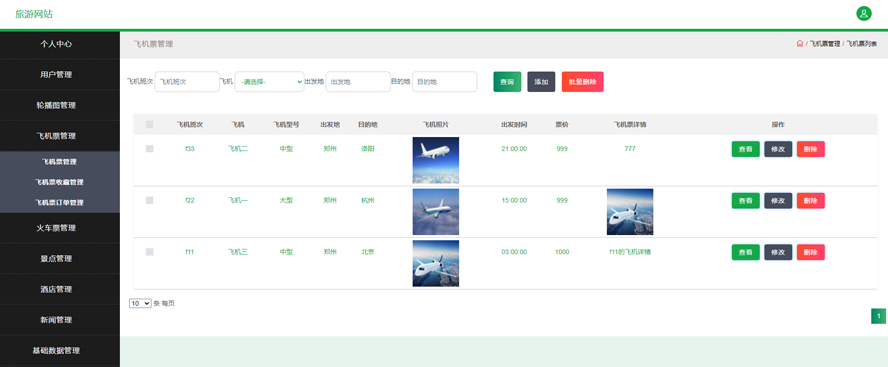The width and height of the screenshot is (888, 367).
Task: Open 用户管理 in the sidebar
Action: click(56, 74)
